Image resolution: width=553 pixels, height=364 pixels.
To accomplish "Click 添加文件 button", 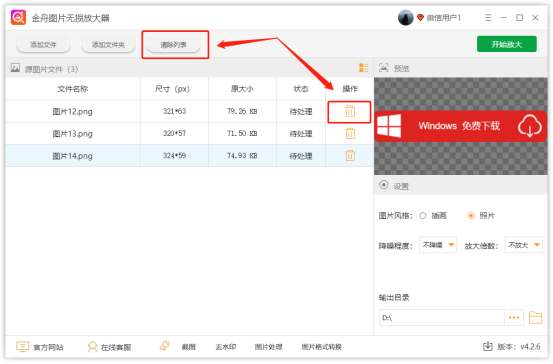I will pos(43,45).
